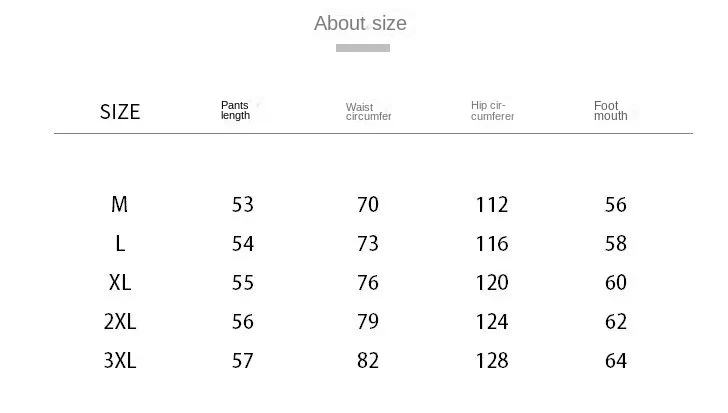Click the gray underline below About size
Viewport: 728px width, 413px height.
(x=362, y=48)
